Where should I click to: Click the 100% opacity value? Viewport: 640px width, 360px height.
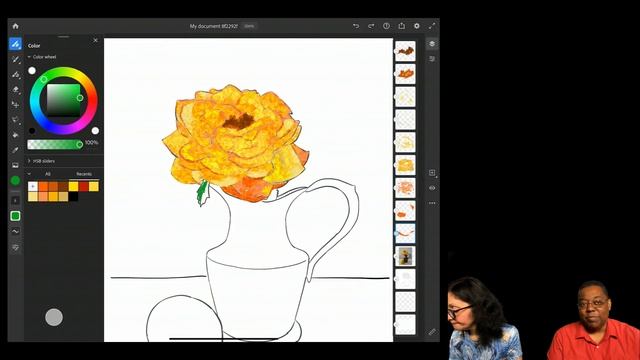[91, 142]
